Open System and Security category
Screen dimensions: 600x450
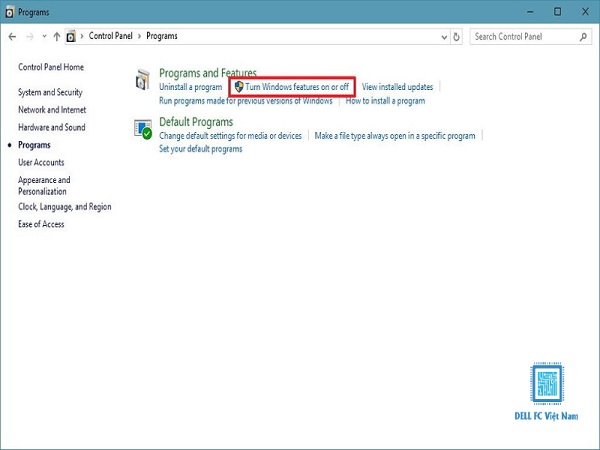[50, 92]
